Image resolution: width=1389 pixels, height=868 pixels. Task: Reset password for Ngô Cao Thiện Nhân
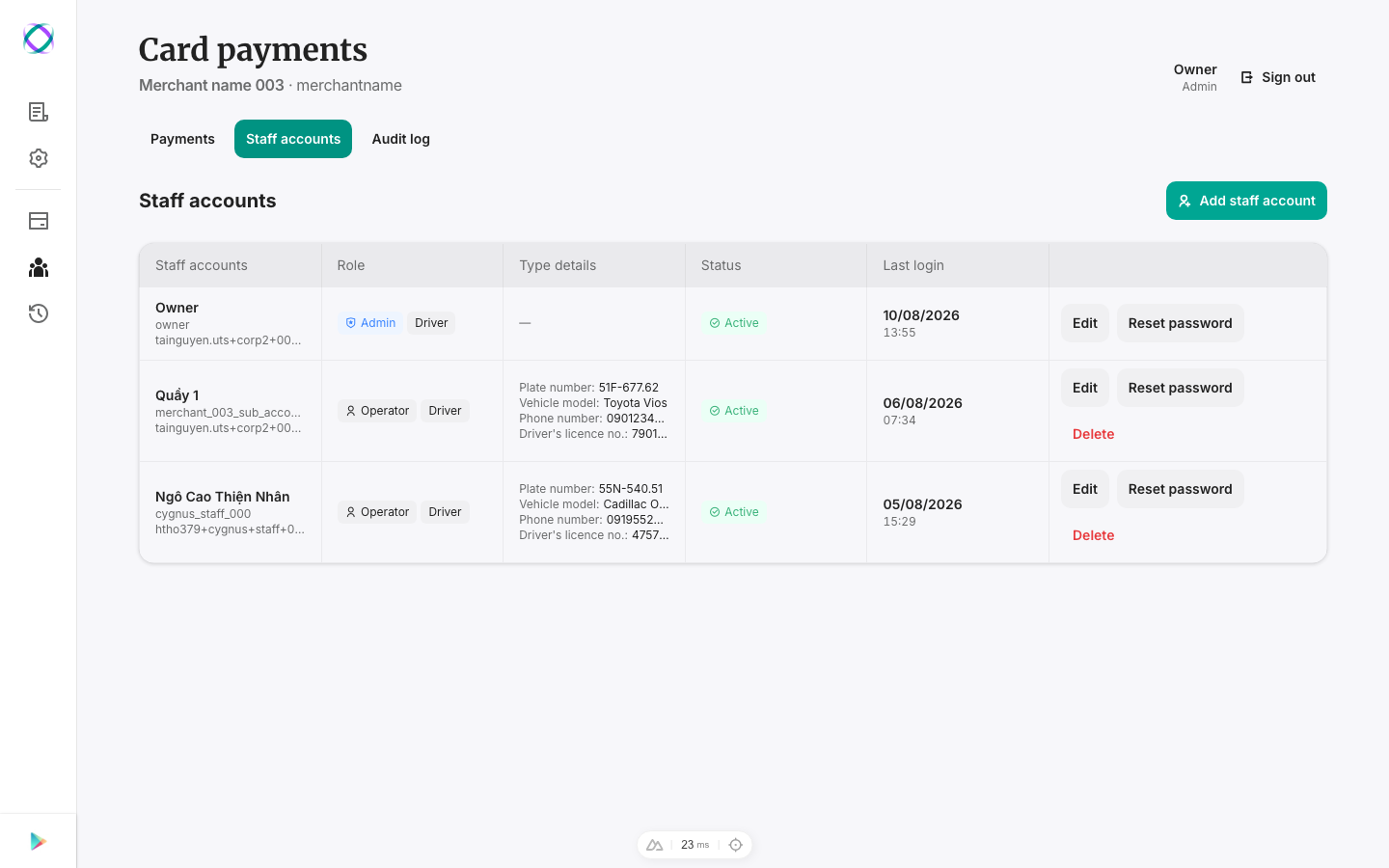[1181, 489]
